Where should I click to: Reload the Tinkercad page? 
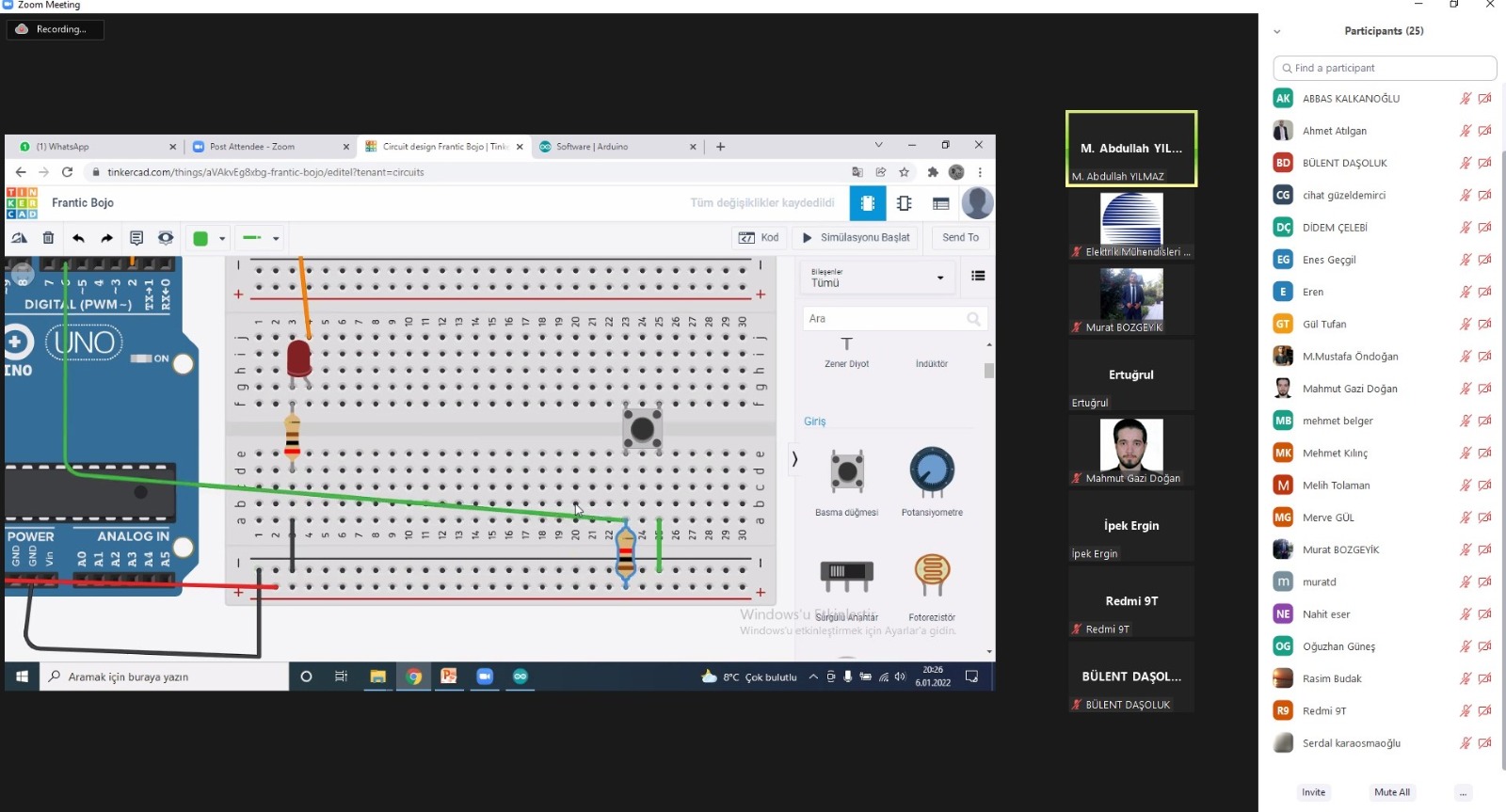click(x=67, y=172)
